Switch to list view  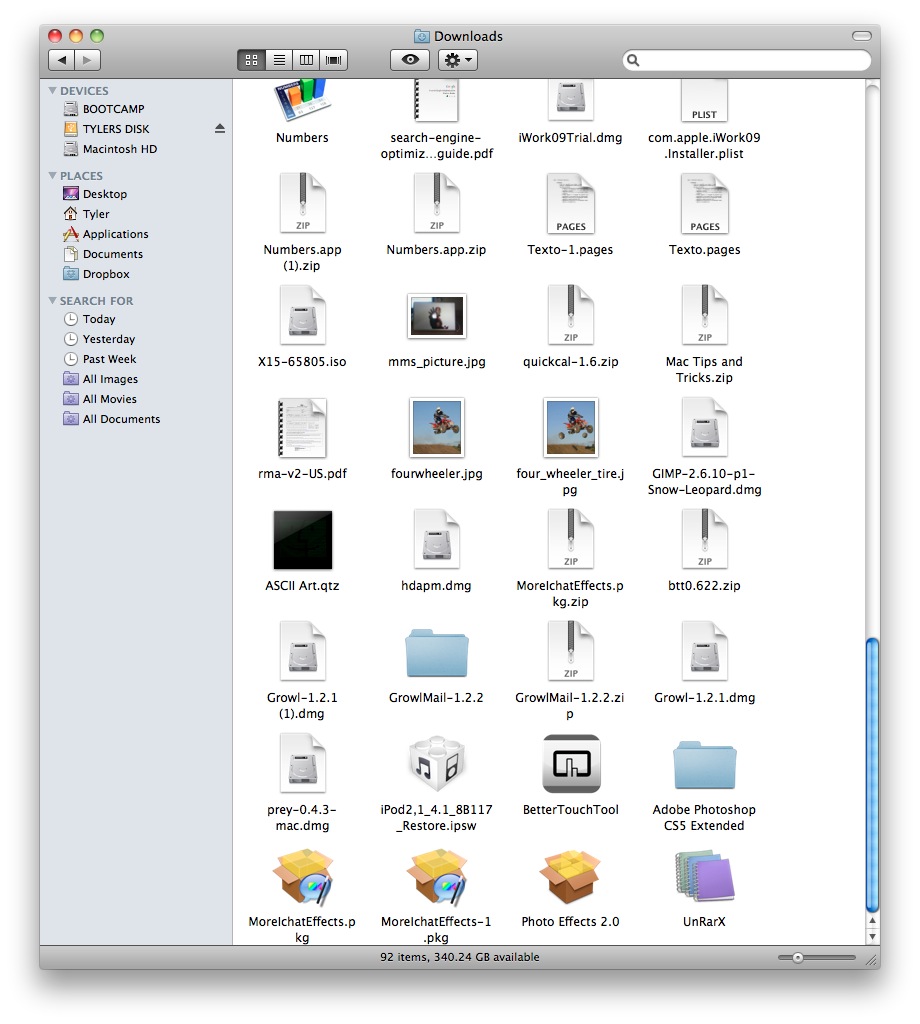(279, 60)
